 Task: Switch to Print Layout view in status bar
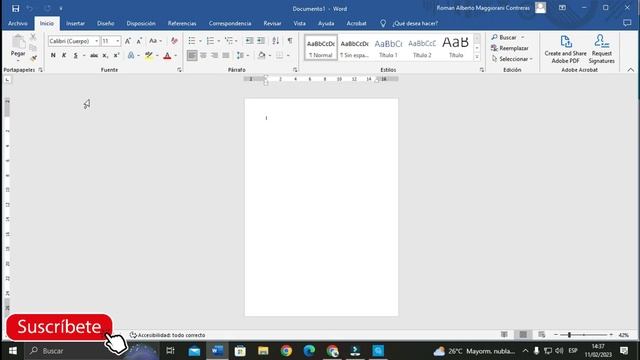523,335
